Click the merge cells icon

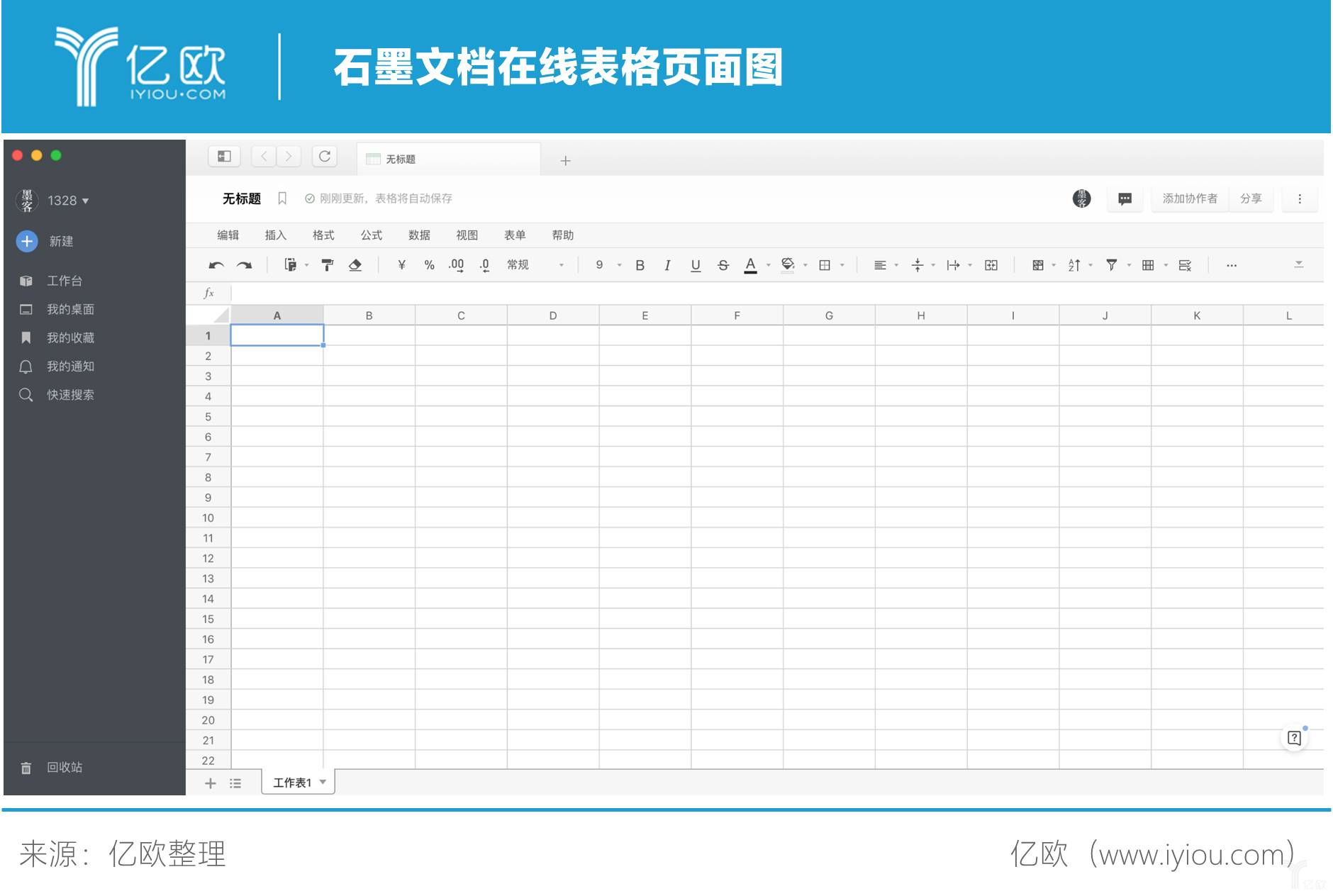[991, 265]
